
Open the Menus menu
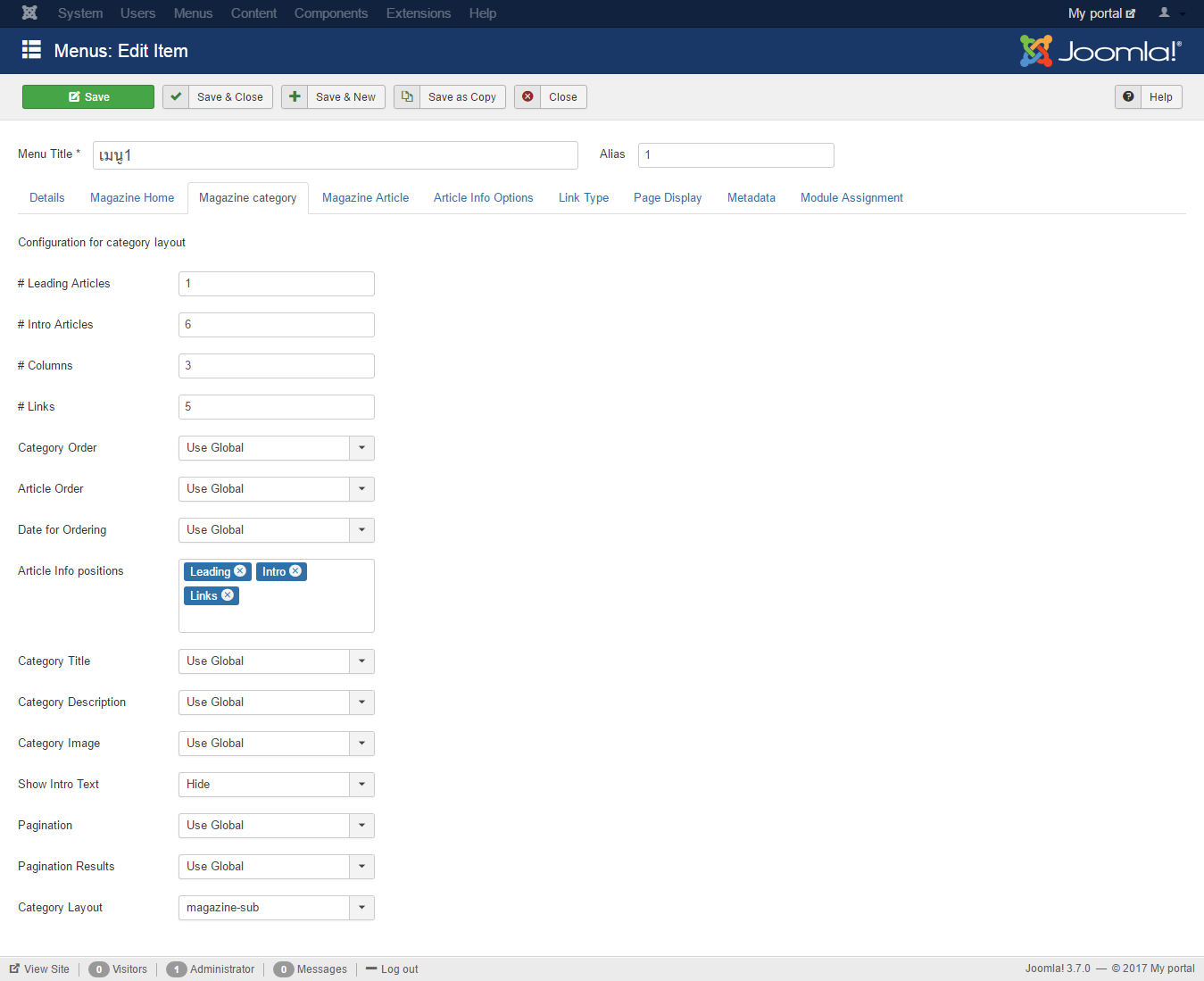coord(194,13)
